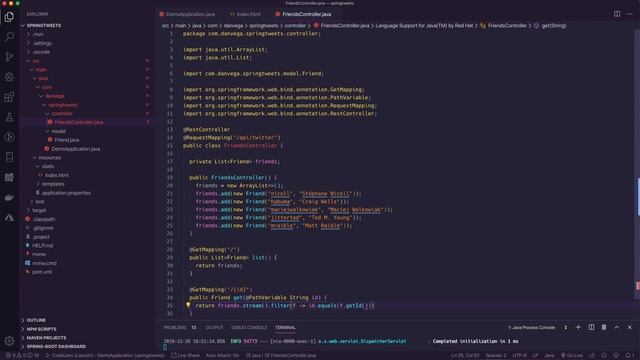Open Friend.java in the explorer tree
Image resolution: width=640 pixels, height=360 pixels.
[x=67, y=140]
